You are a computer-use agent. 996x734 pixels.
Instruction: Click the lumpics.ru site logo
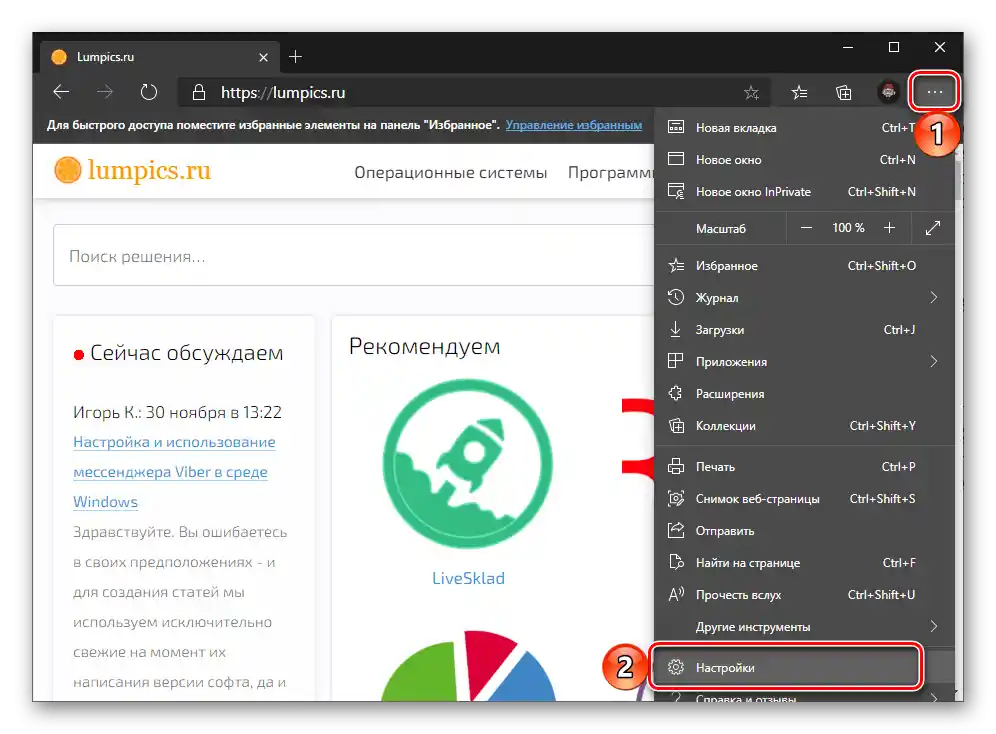pyautogui.click(x=133, y=170)
